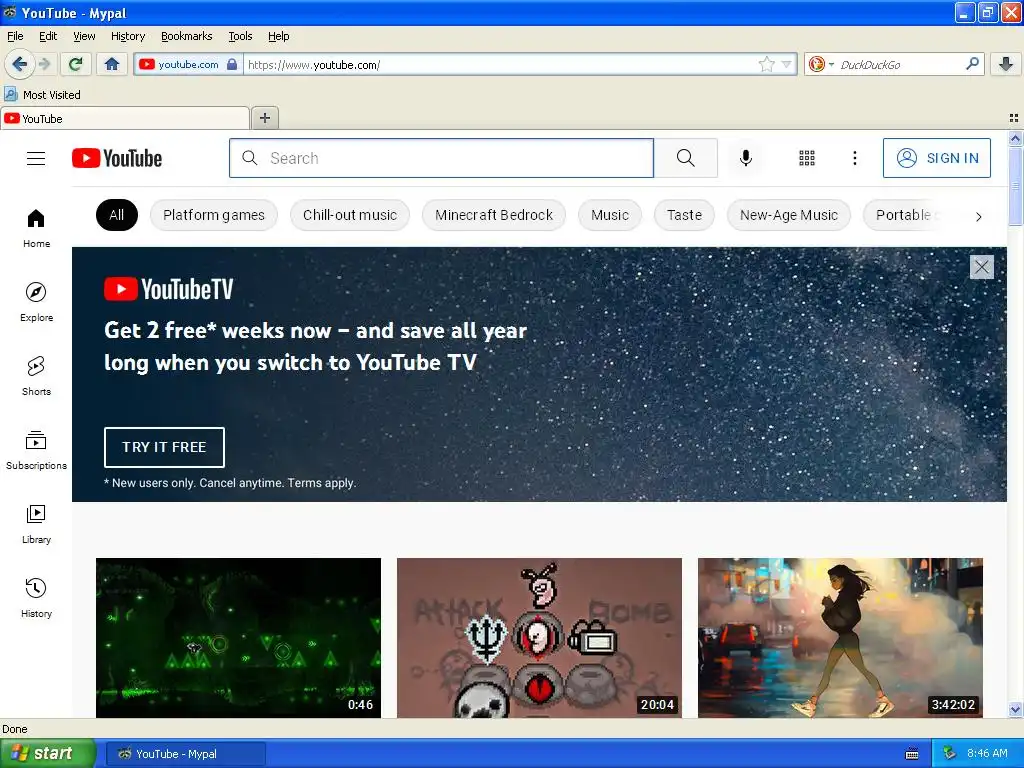Click the Windows start button
1024x768 pixels.
[x=48, y=754]
